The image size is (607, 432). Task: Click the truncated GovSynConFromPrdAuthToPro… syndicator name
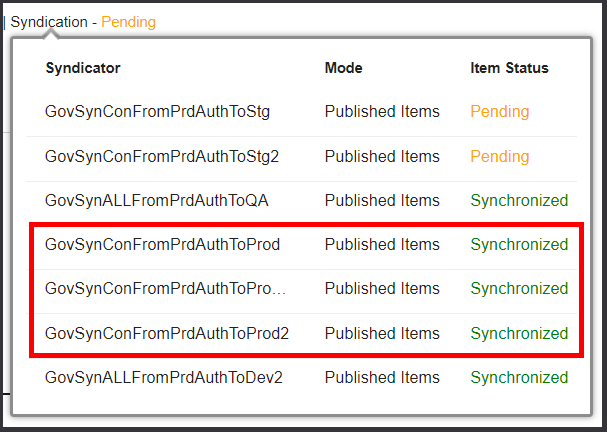tap(166, 288)
